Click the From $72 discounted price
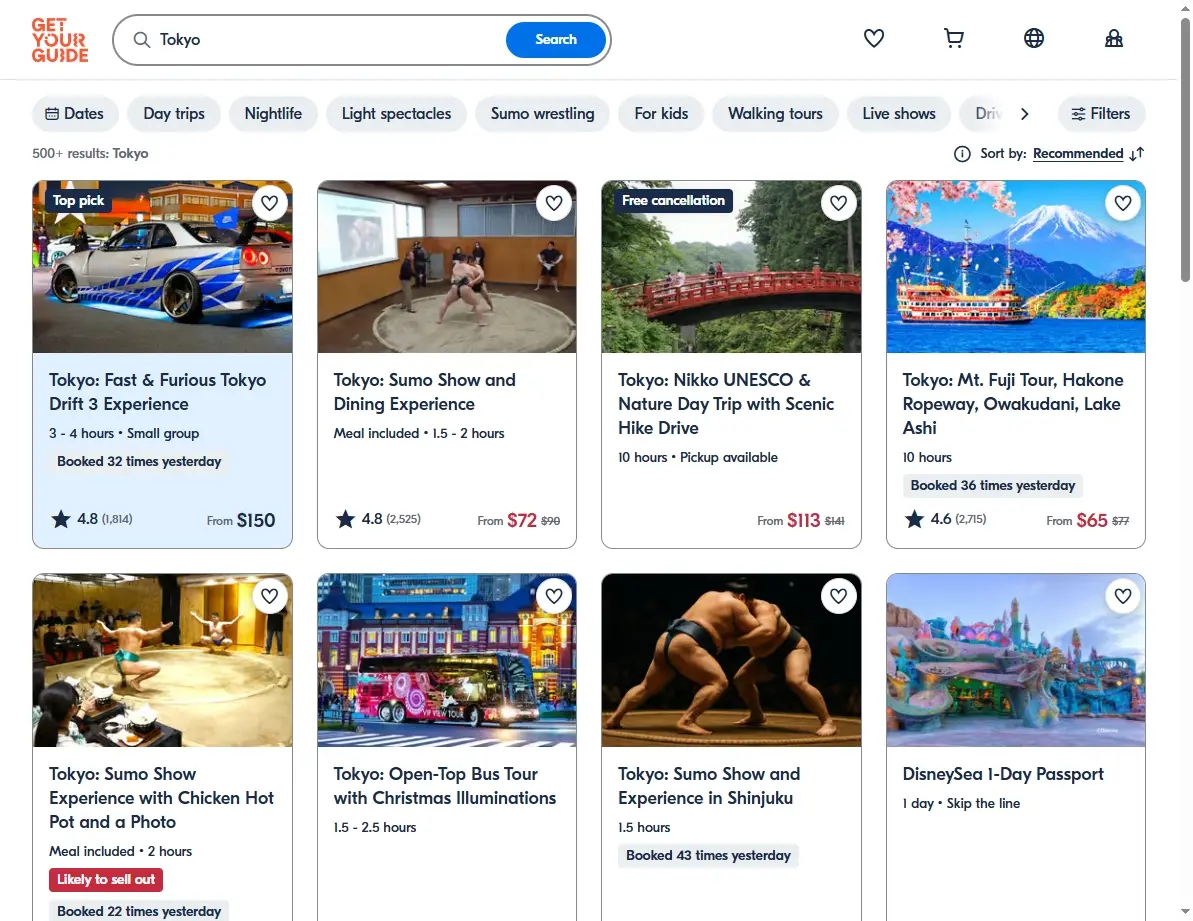The height and width of the screenshot is (921, 1193). [x=518, y=520]
